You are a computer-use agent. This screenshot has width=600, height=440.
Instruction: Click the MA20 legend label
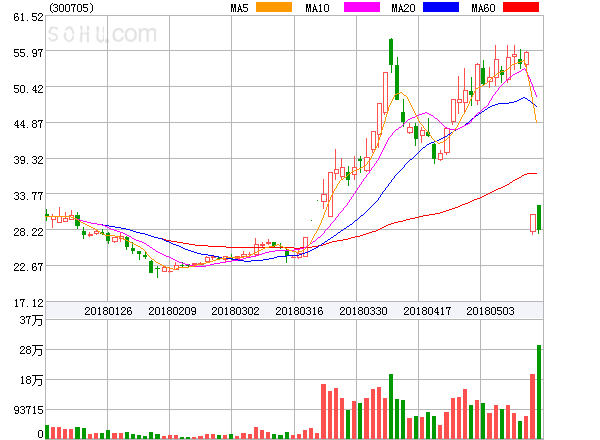coord(403,8)
